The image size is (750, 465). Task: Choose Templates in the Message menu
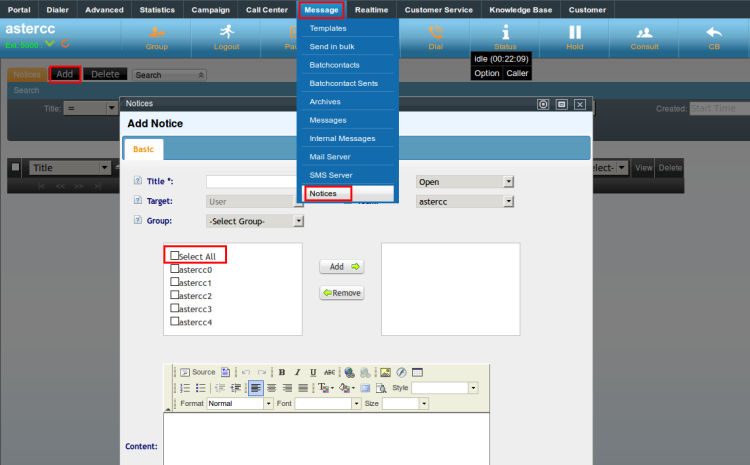pyautogui.click(x=328, y=28)
